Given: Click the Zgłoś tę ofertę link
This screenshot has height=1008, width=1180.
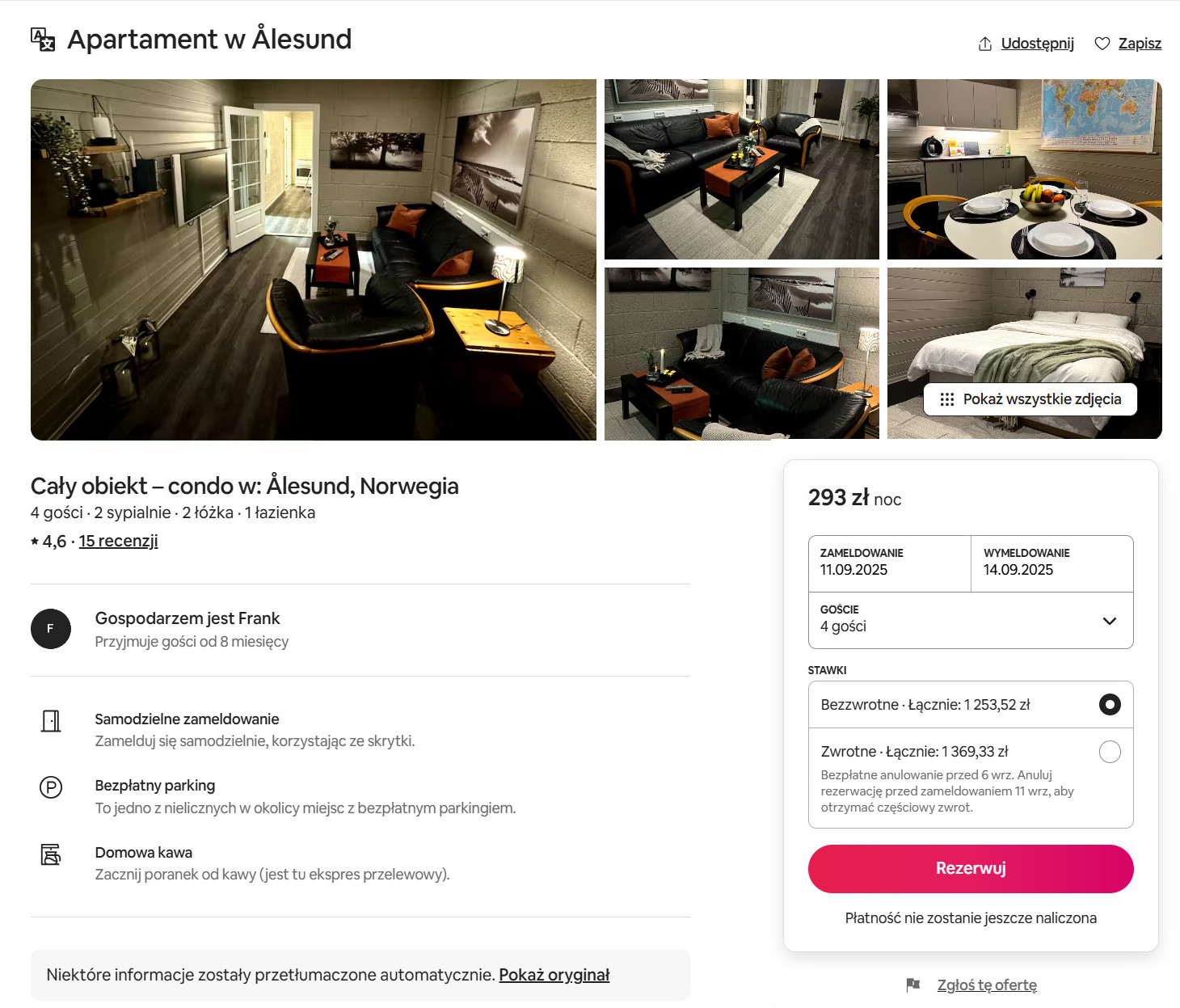Looking at the screenshot, I should (986, 985).
